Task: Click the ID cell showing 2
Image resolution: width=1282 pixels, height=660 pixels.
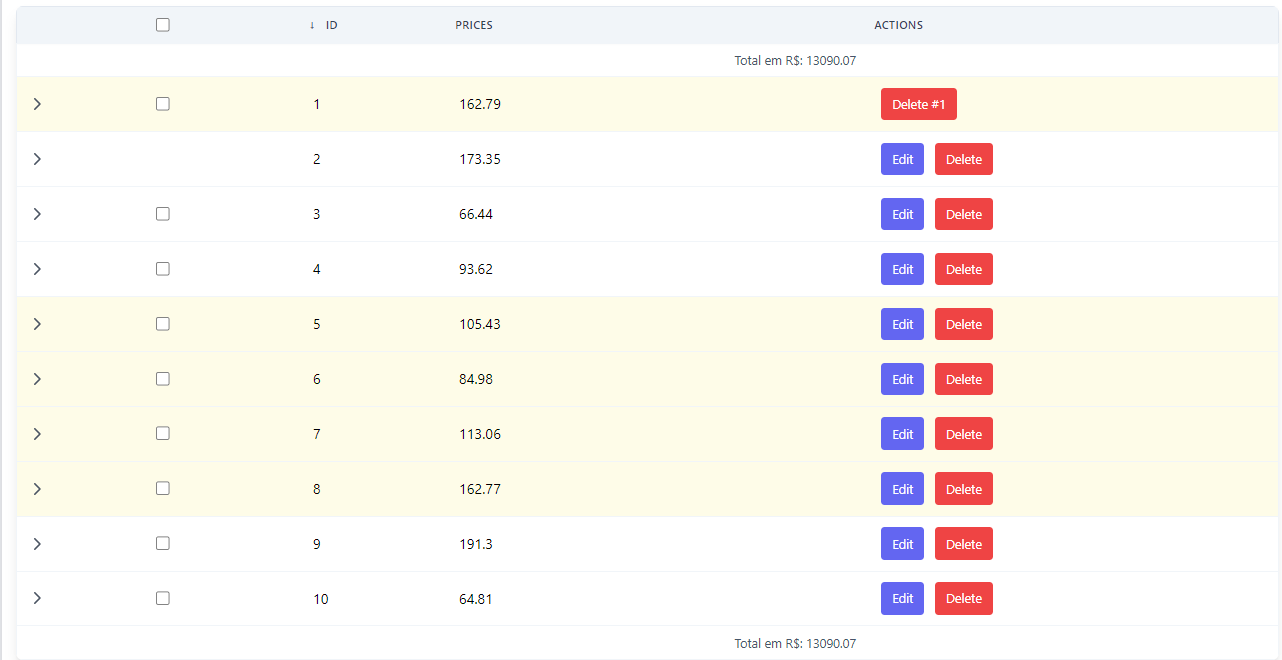Action: coord(317,159)
